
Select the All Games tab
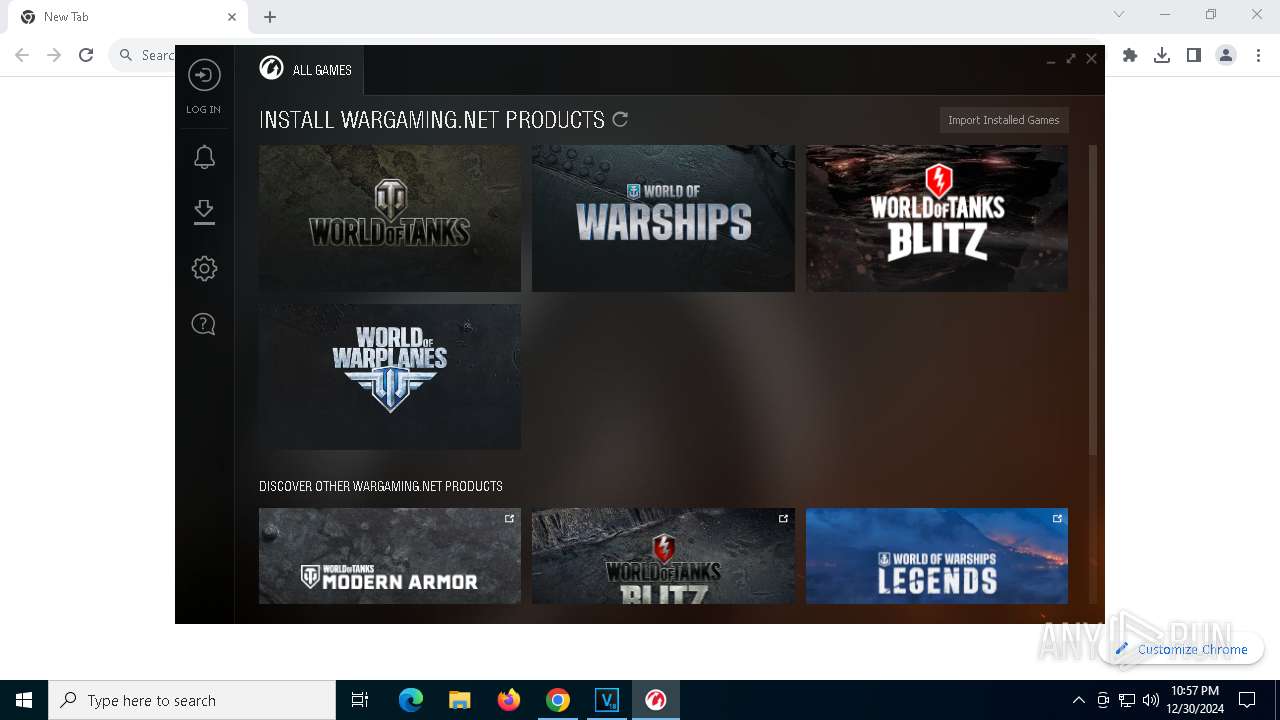(x=306, y=69)
